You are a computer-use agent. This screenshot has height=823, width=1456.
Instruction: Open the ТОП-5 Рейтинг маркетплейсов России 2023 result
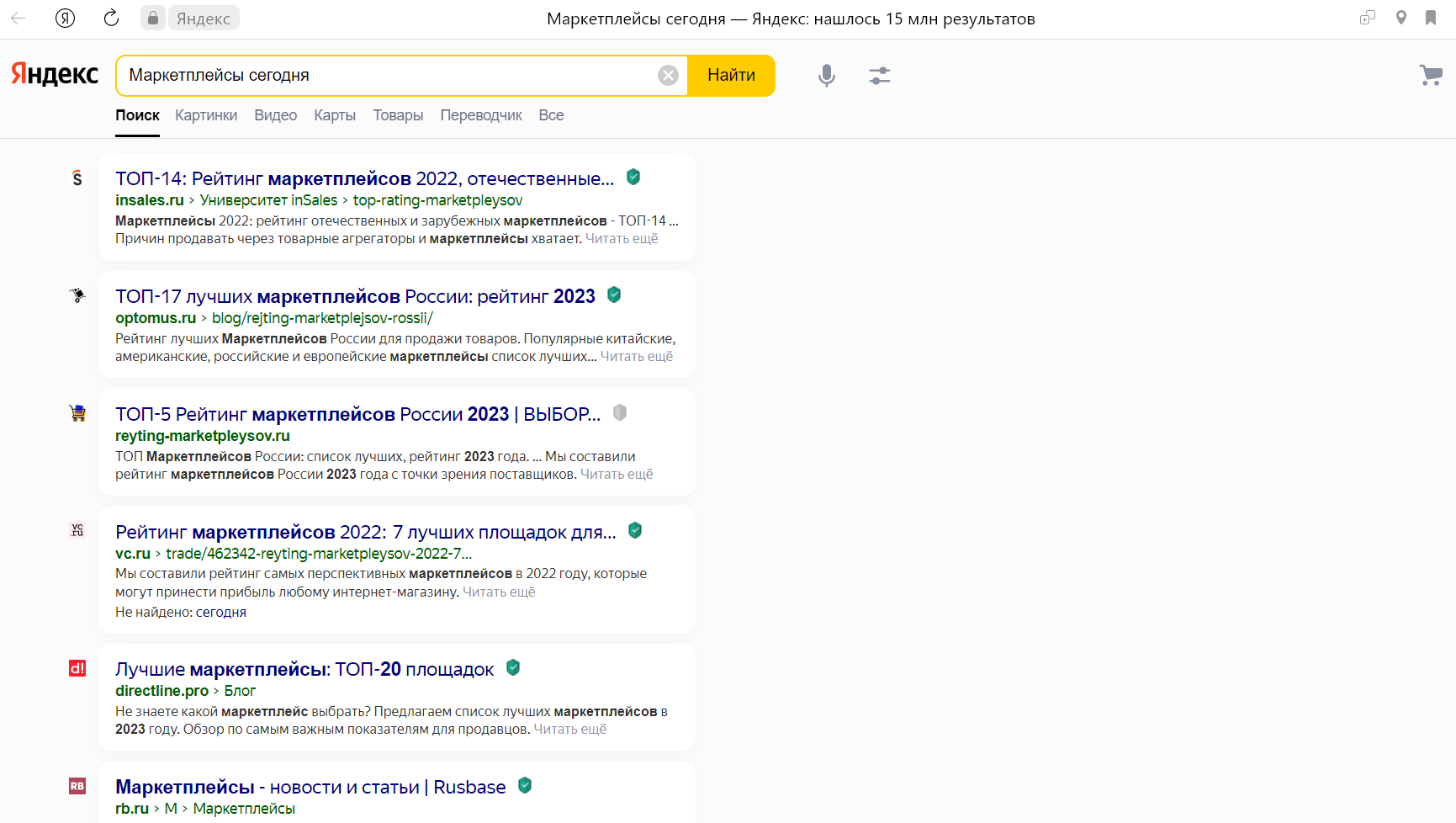pos(357,414)
